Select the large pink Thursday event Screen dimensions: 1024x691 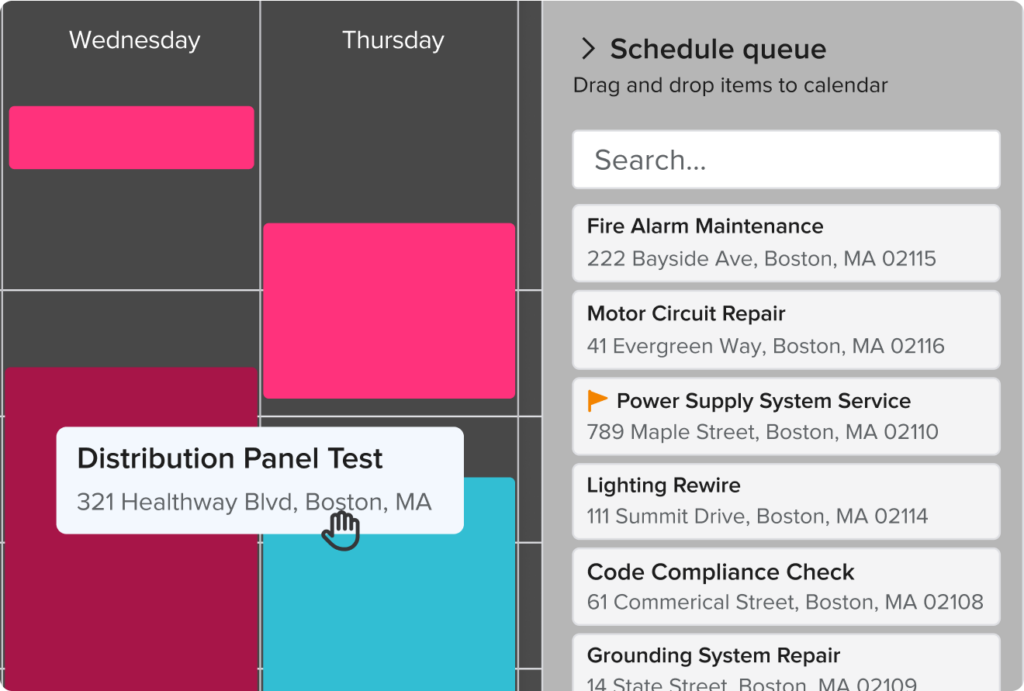click(x=389, y=310)
